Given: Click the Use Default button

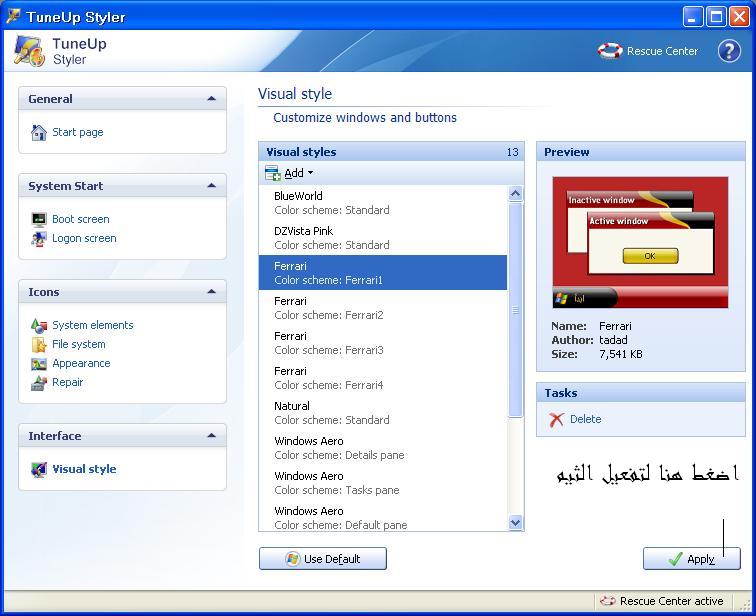Looking at the screenshot, I should 323,559.
